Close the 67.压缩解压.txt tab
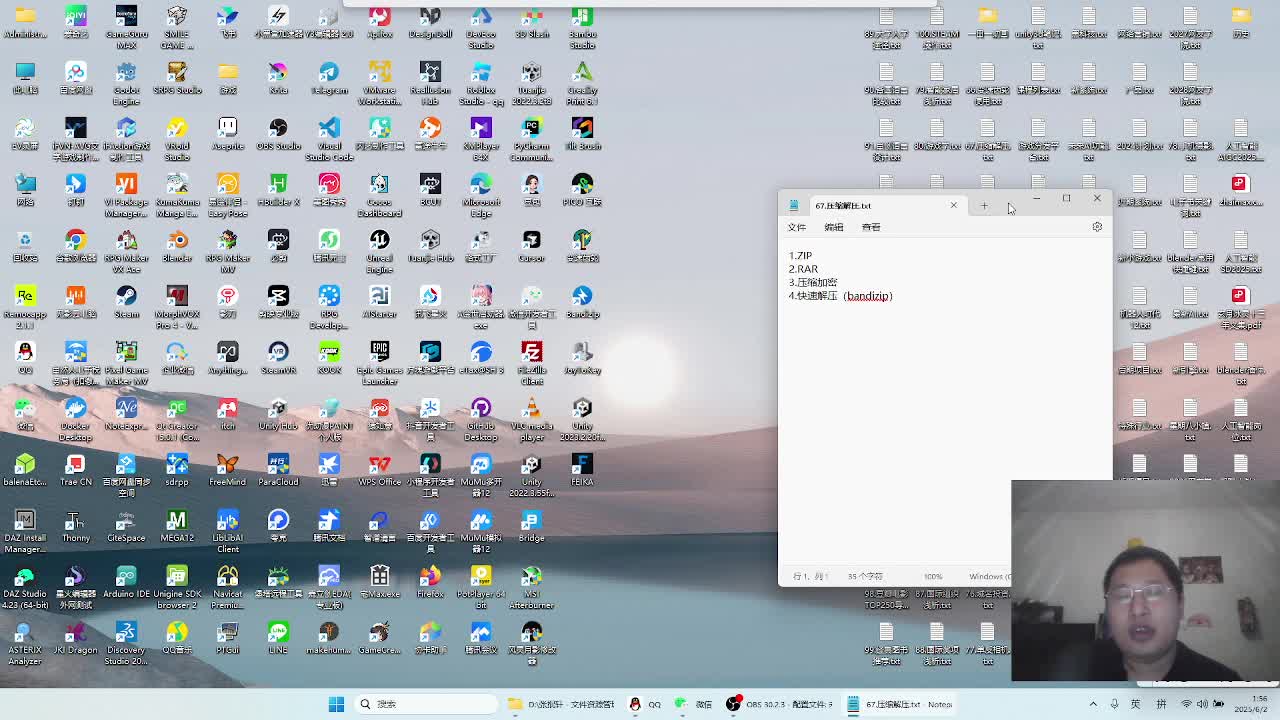 (x=953, y=205)
